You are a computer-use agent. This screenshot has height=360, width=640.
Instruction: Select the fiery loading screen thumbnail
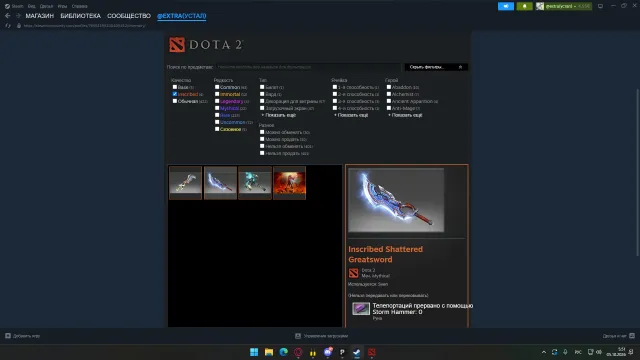click(x=289, y=182)
